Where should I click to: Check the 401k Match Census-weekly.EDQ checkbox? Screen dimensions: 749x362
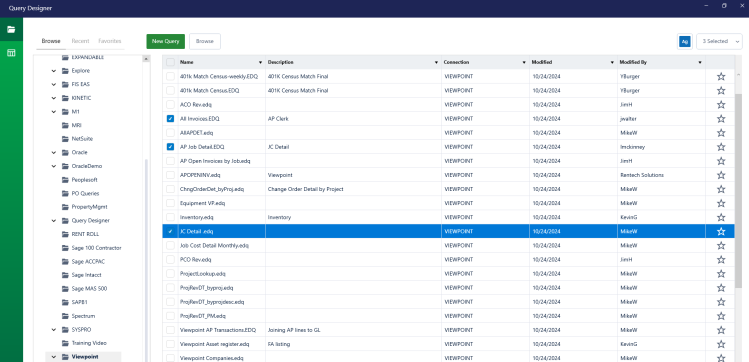click(x=170, y=76)
